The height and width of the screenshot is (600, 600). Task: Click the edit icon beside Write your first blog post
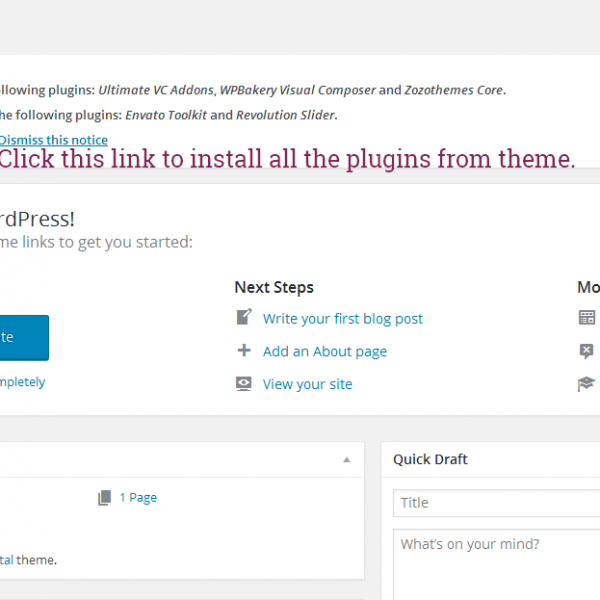(x=243, y=318)
